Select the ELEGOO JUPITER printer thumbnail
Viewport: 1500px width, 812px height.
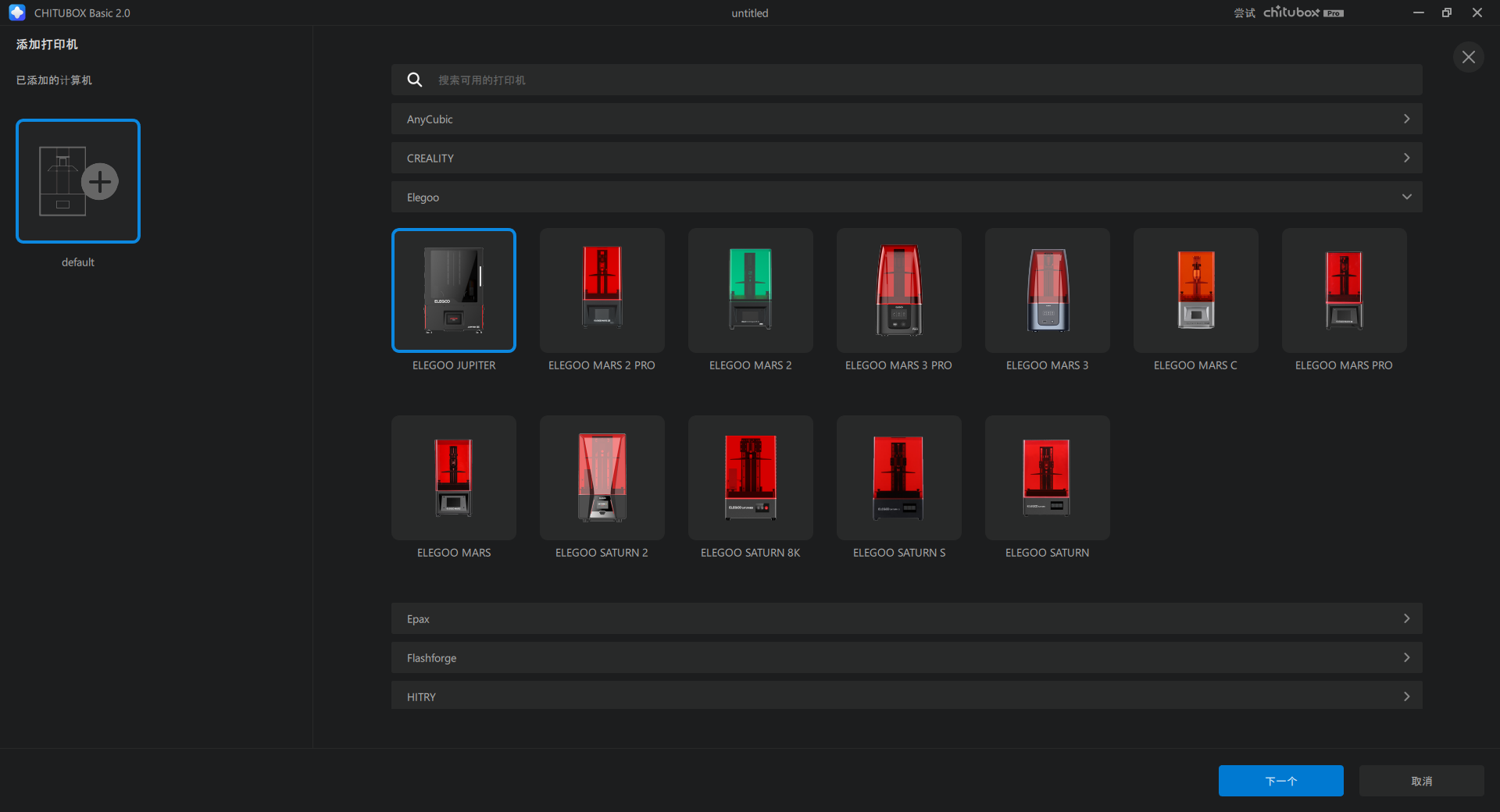click(454, 290)
